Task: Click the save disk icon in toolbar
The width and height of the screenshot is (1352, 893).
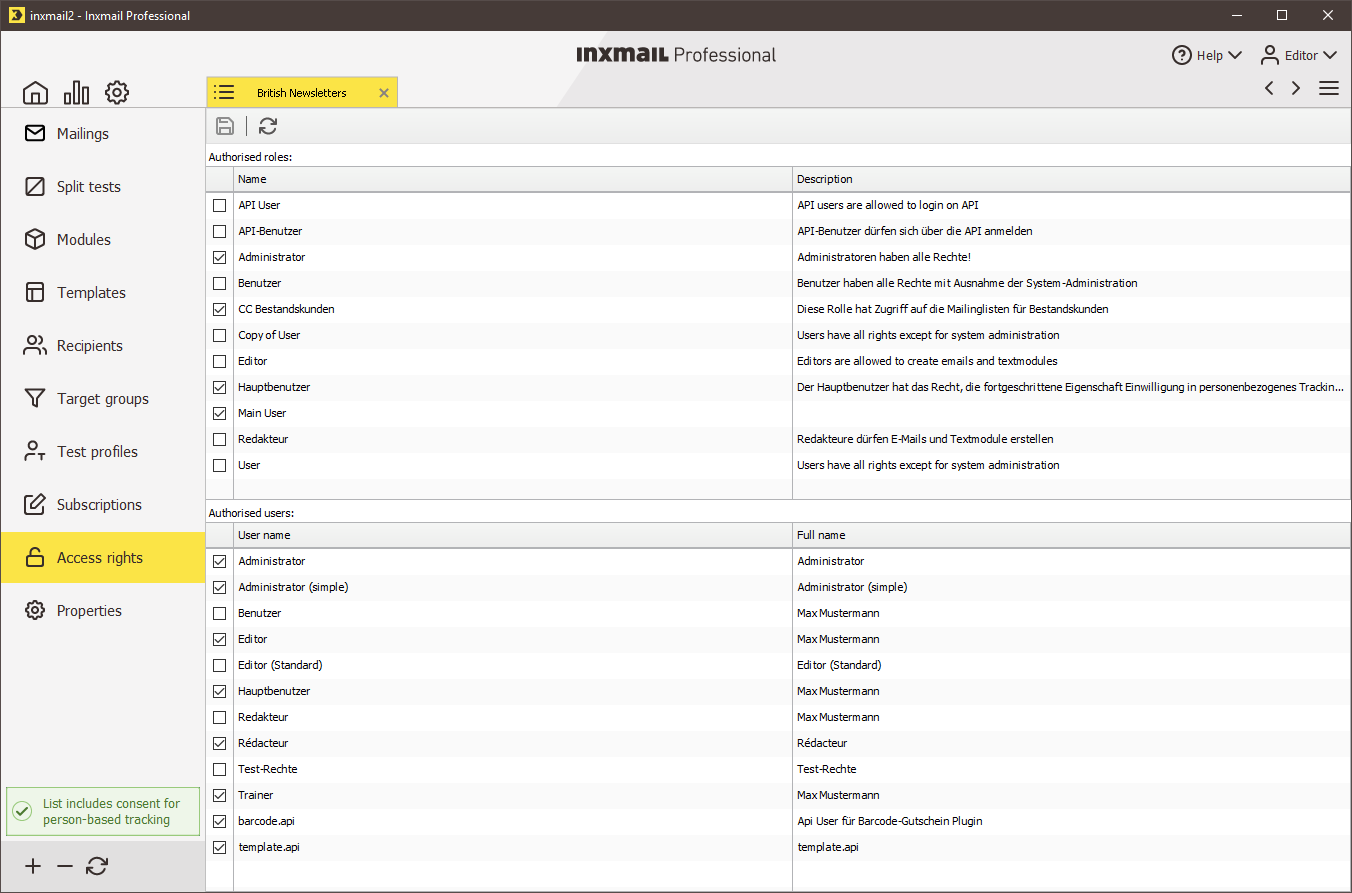Action: 225,126
